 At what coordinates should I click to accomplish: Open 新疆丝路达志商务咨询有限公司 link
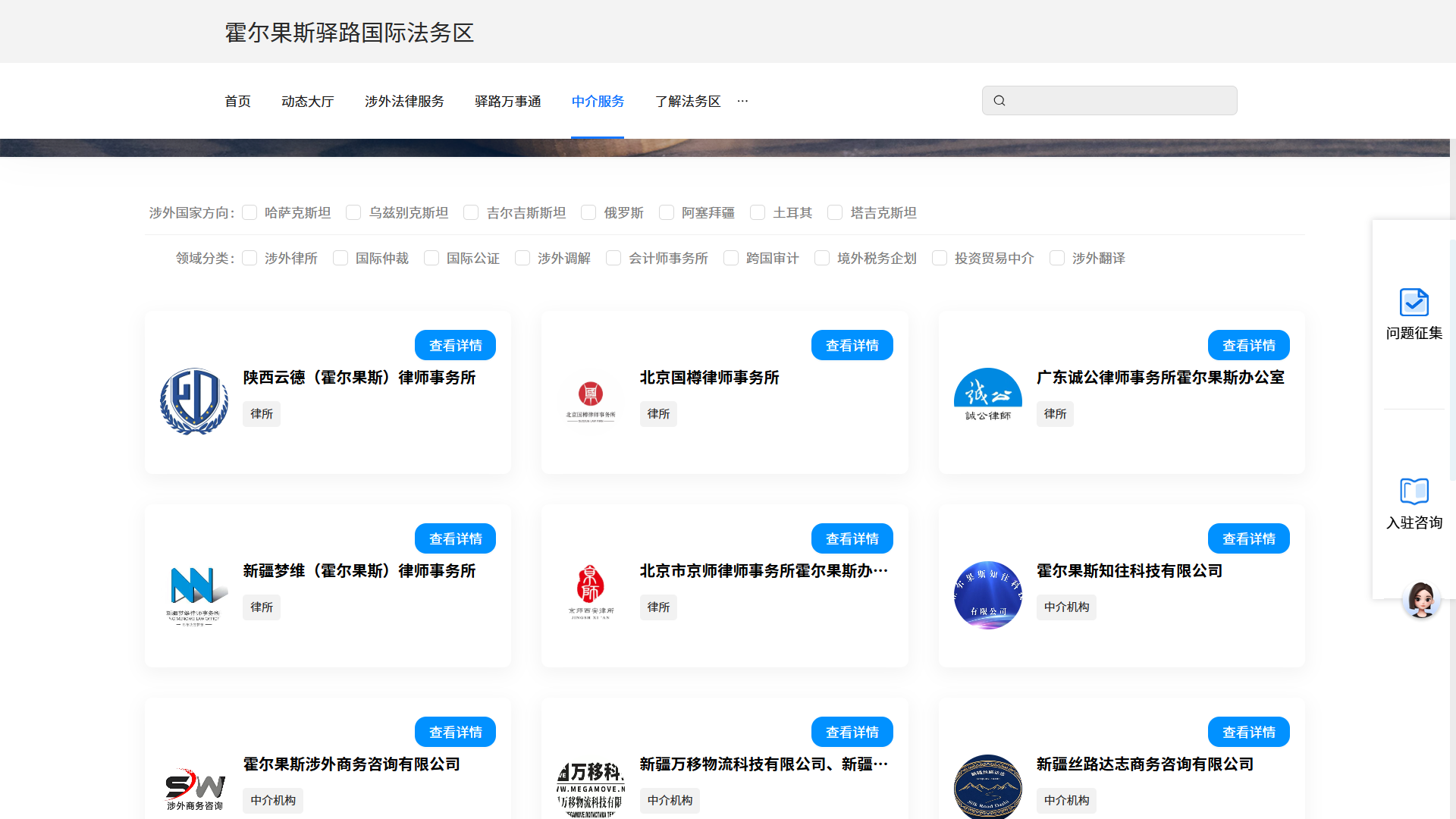pyautogui.click(x=1144, y=764)
